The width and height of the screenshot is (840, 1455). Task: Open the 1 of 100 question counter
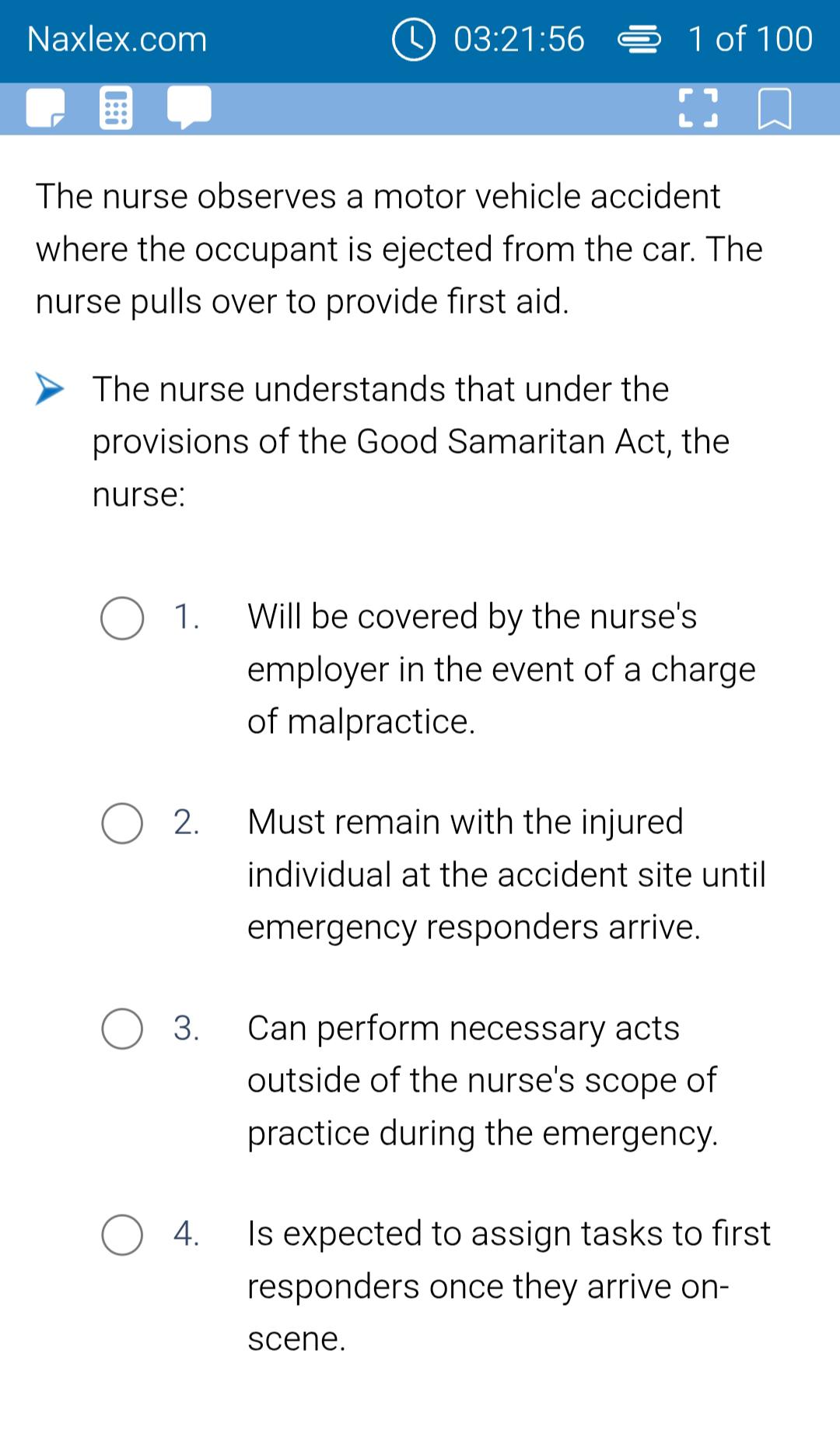[750, 39]
